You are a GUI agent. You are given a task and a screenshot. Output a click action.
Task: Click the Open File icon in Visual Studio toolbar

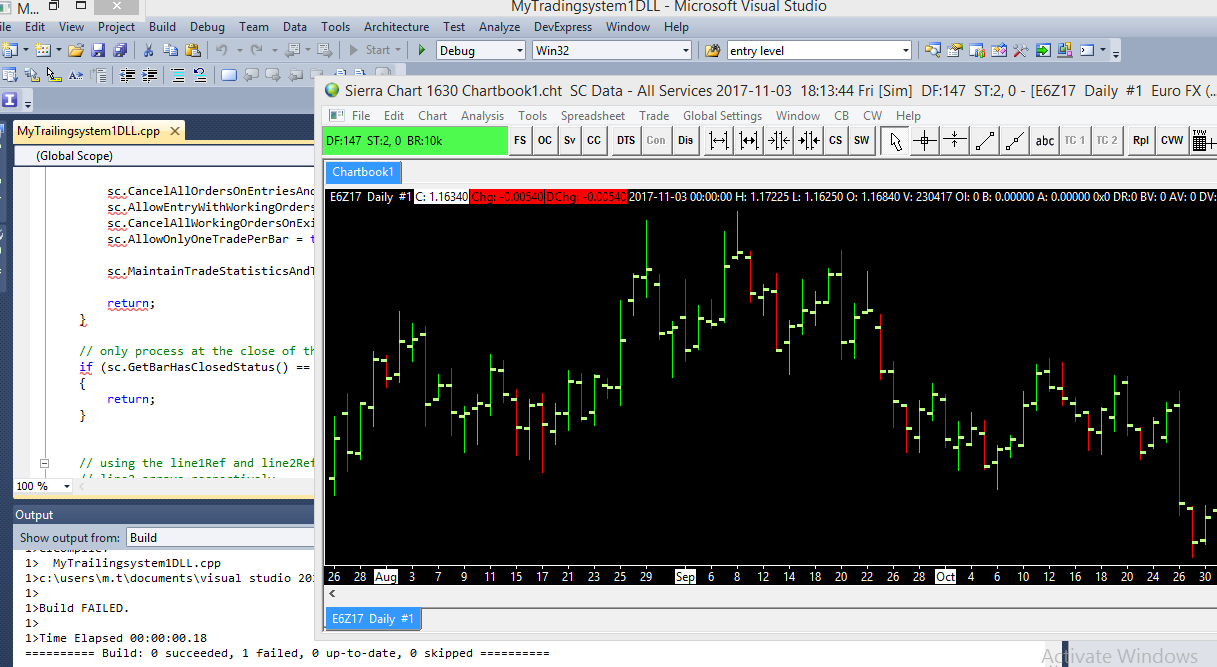[x=75, y=50]
